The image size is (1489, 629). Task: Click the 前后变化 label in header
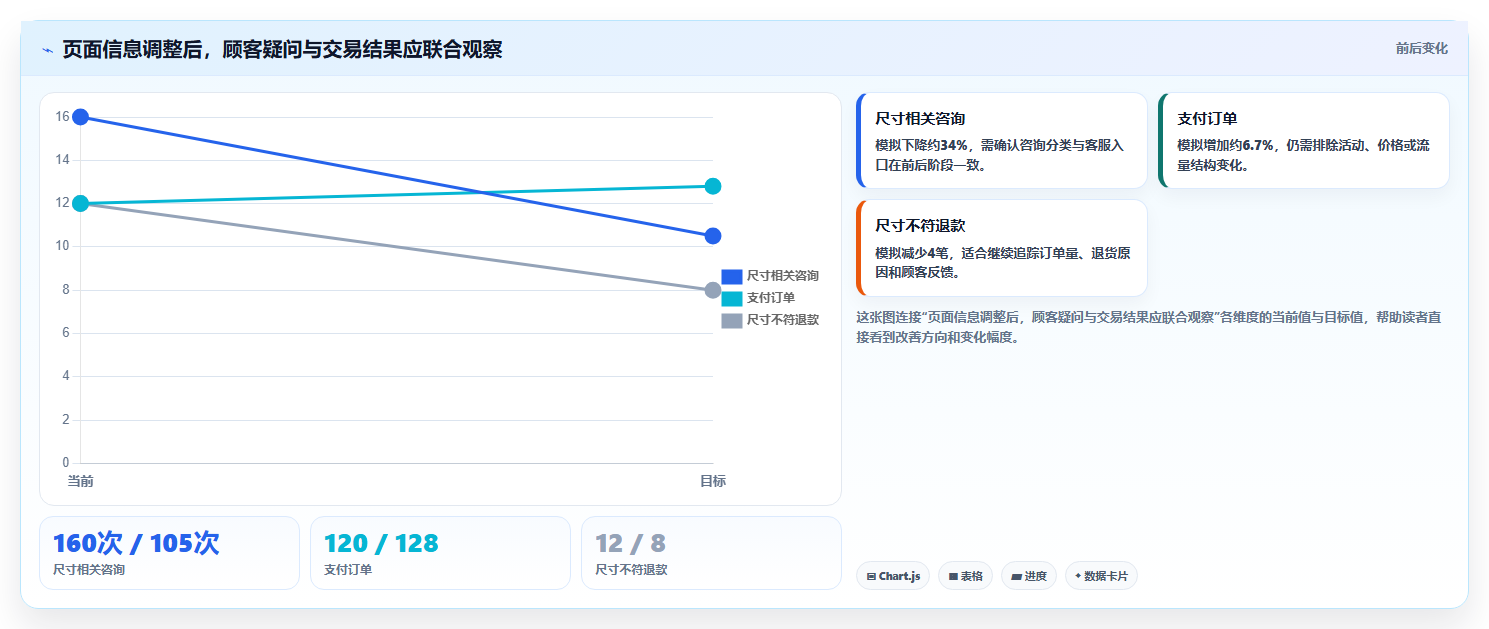[x=1421, y=49]
